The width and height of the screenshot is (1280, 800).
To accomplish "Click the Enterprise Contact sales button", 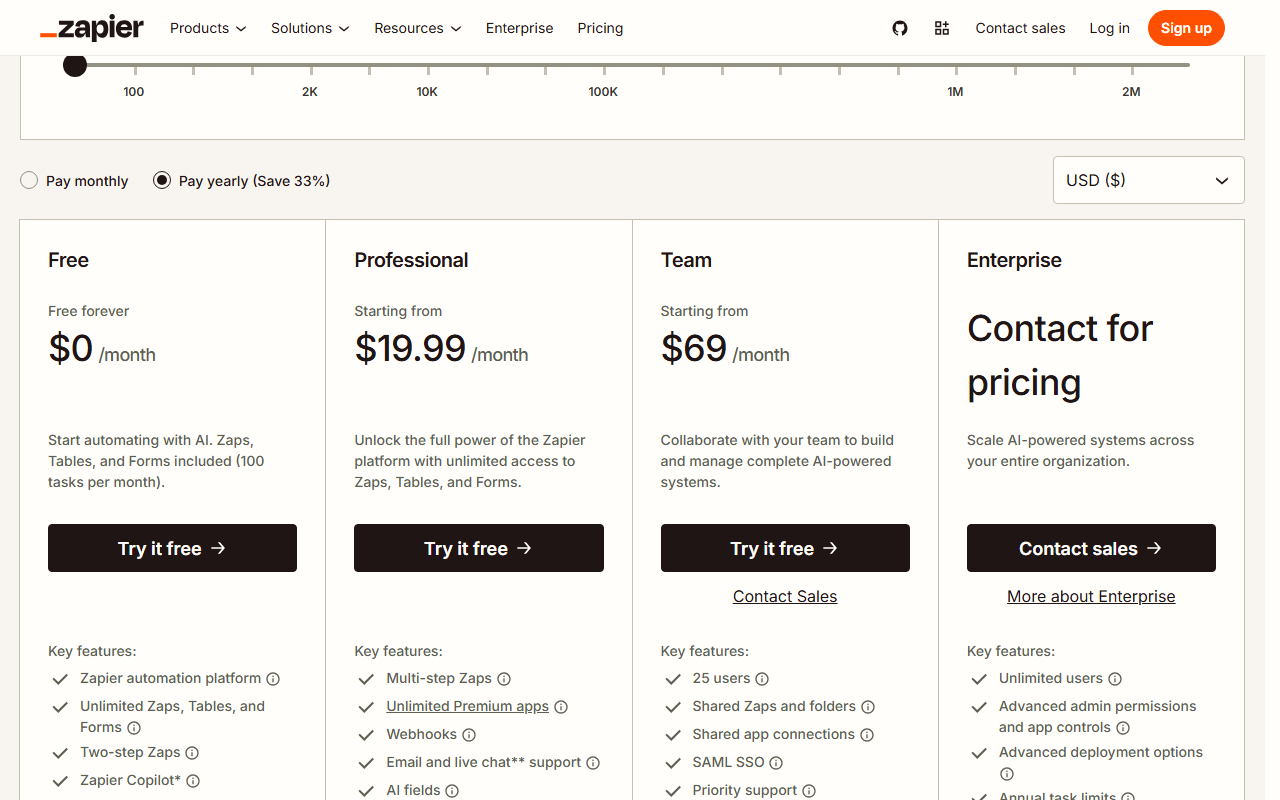I will coord(1091,548).
